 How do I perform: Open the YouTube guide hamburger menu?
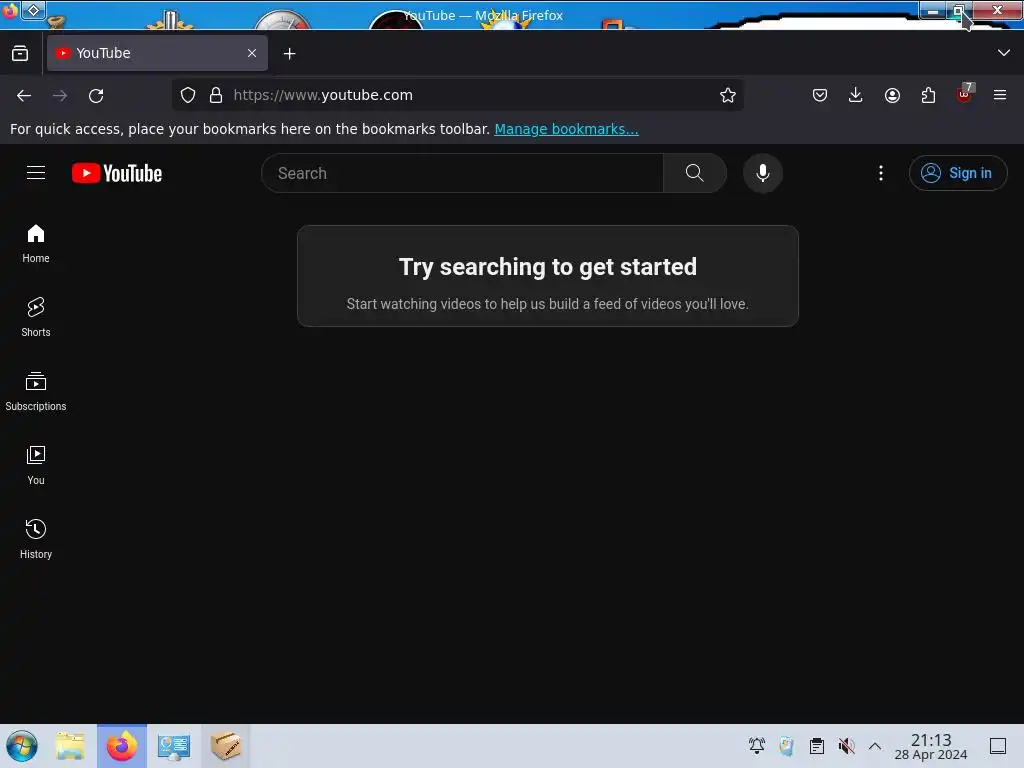[36, 173]
